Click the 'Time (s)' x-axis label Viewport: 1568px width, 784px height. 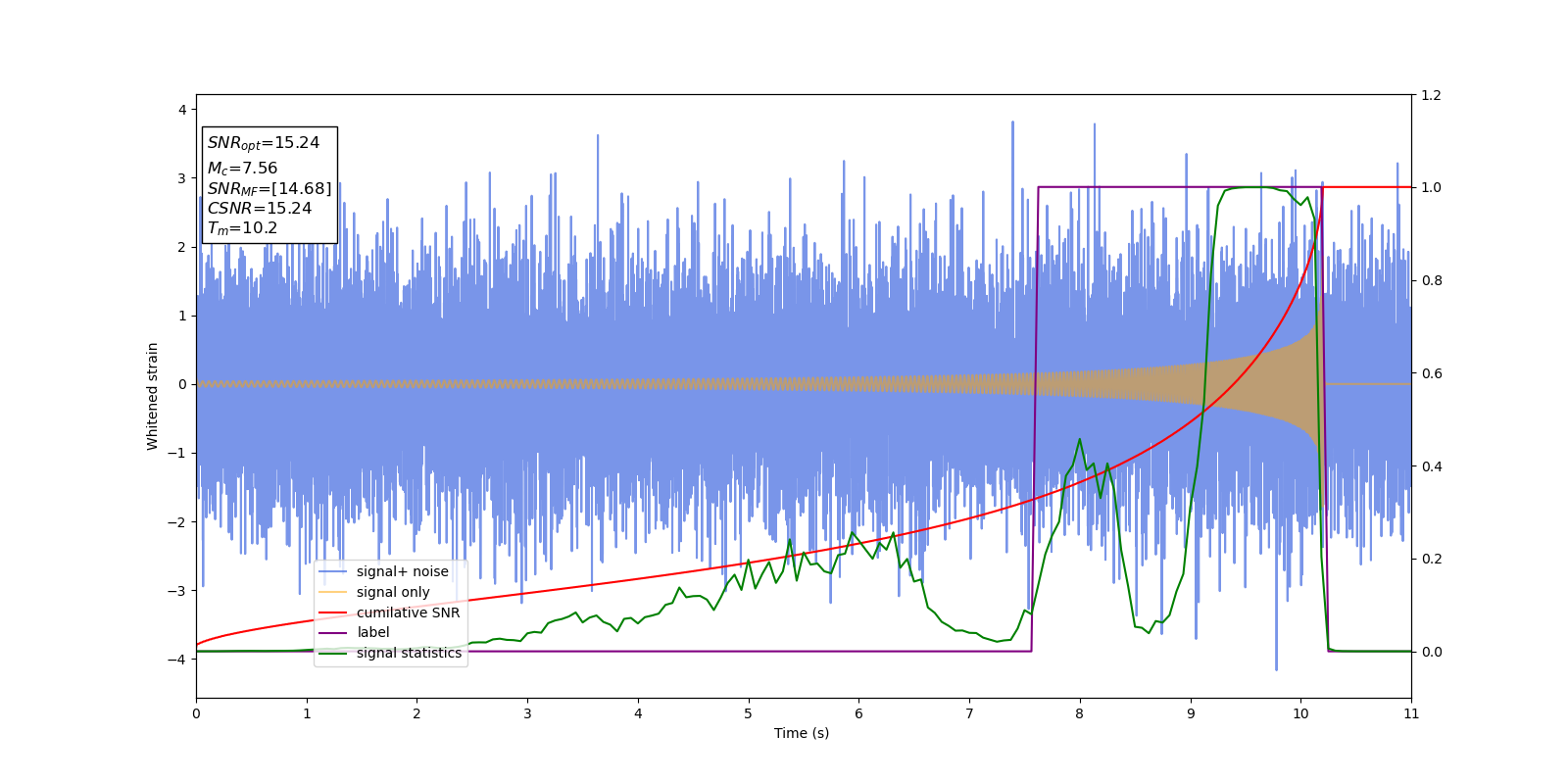pyautogui.click(x=802, y=733)
